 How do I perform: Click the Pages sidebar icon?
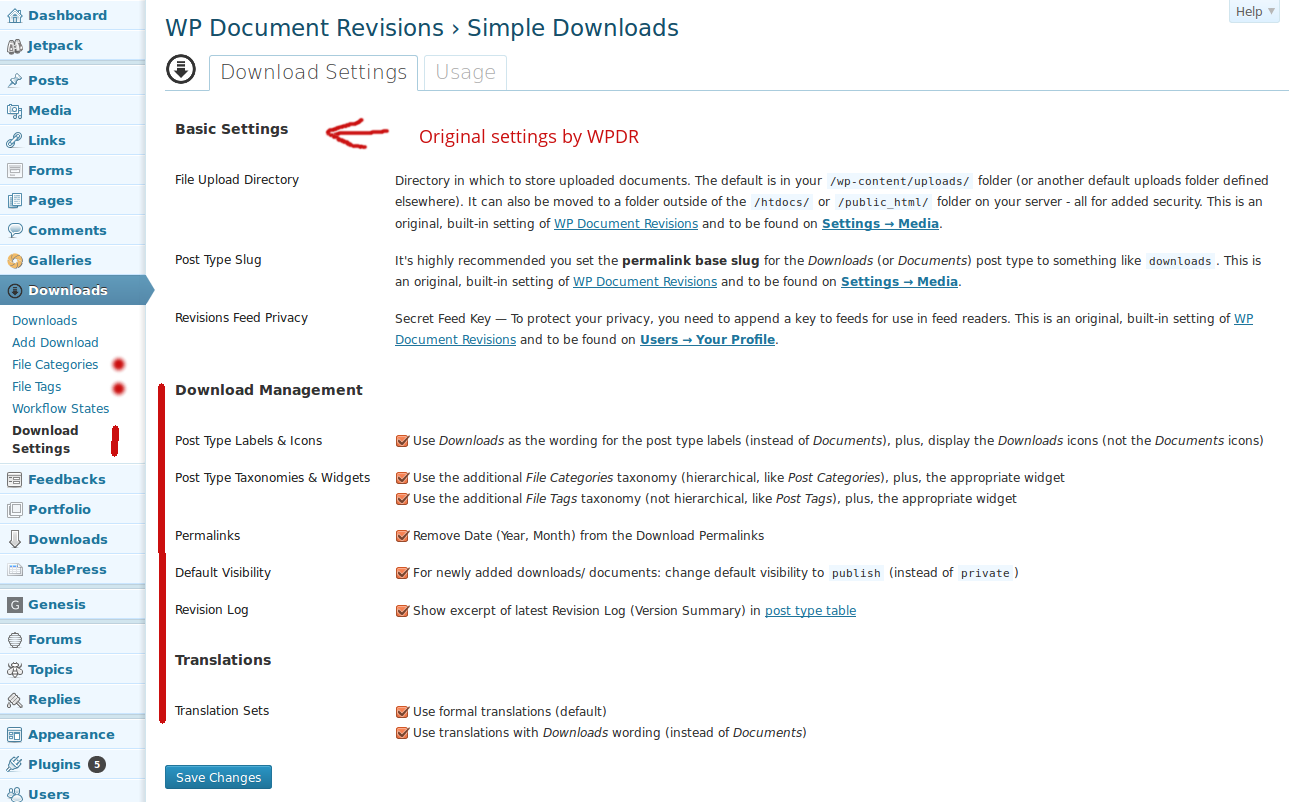(15, 201)
